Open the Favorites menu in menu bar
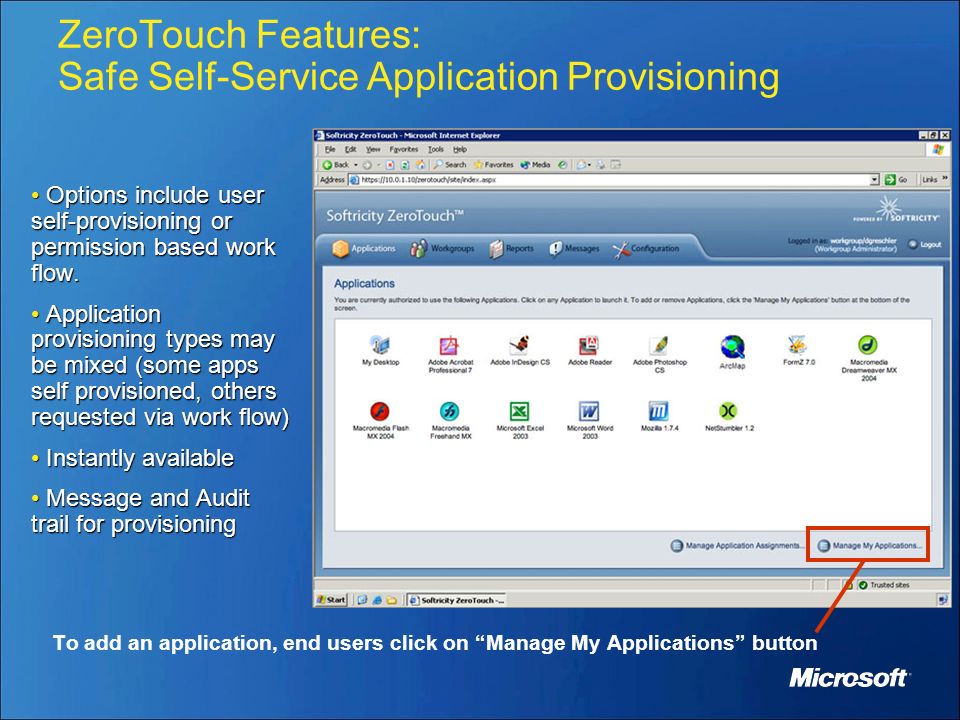 pyautogui.click(x=403, y=149)
